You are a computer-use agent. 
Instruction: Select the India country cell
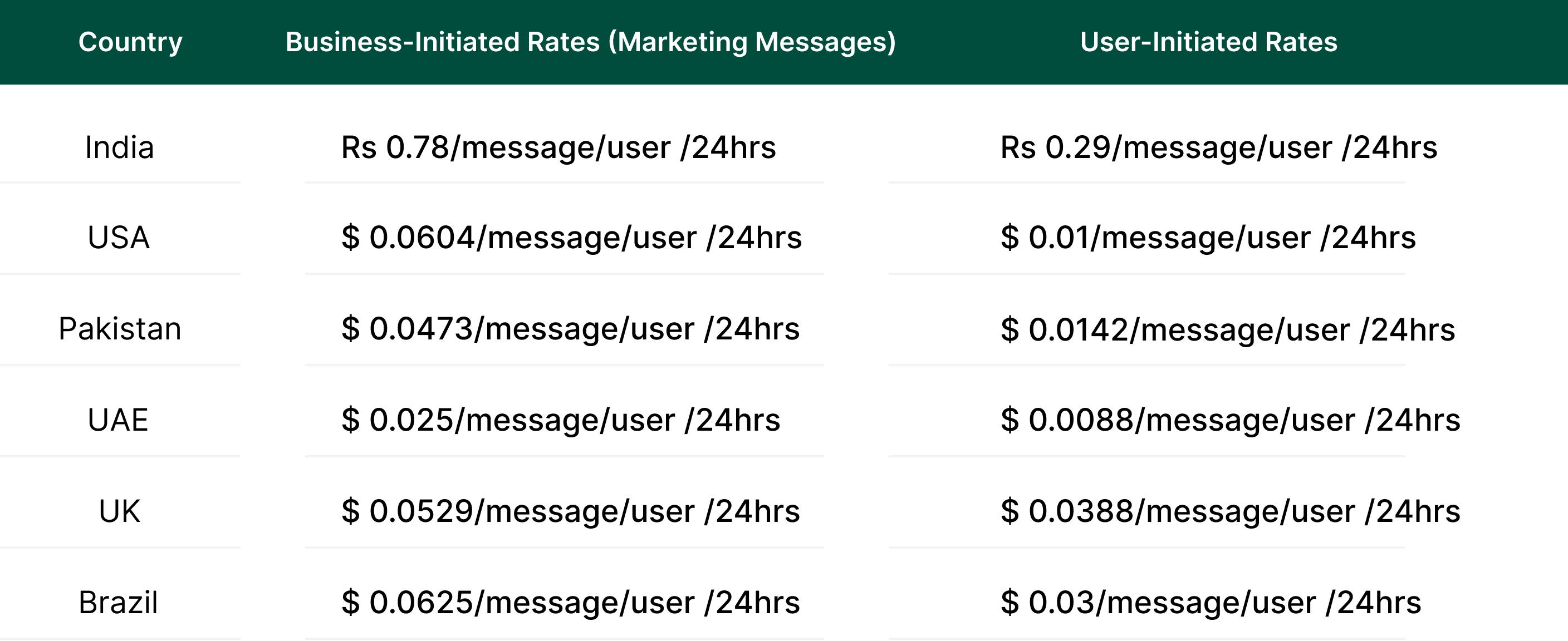point(119,147)
